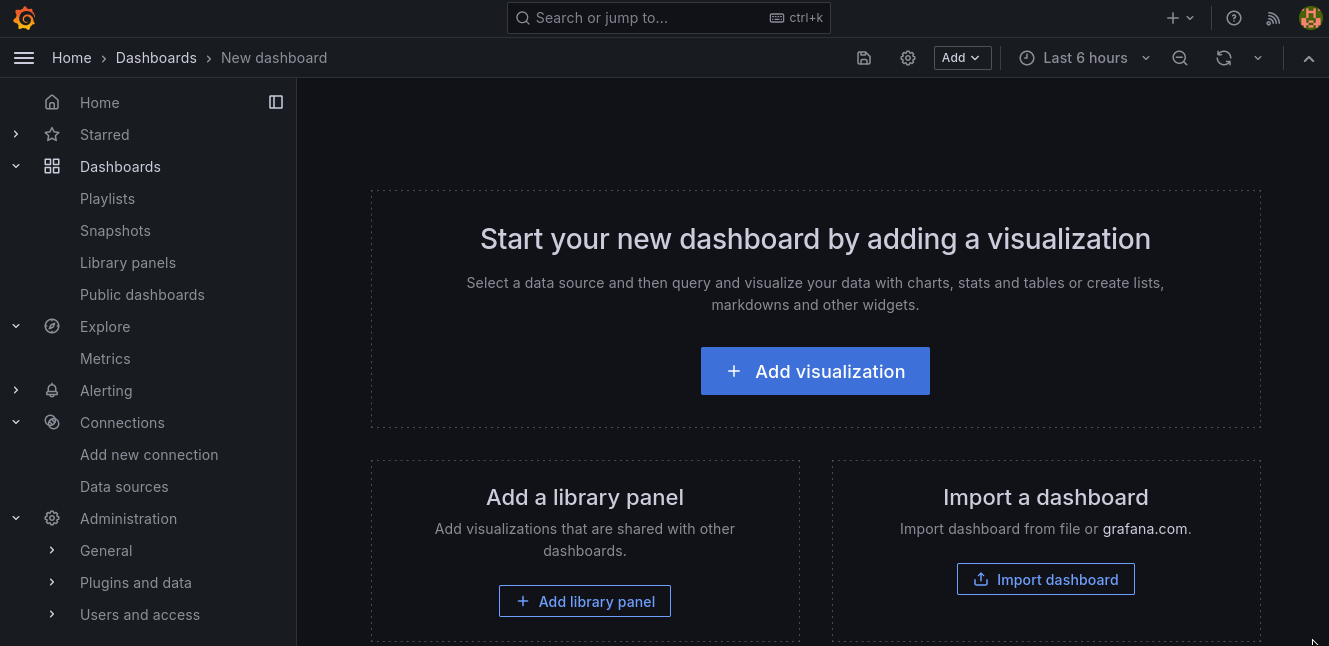This screenshot has height=646, width=1329.
Task: Collapse the top toolbar with up chevron
Action: 1308,58
